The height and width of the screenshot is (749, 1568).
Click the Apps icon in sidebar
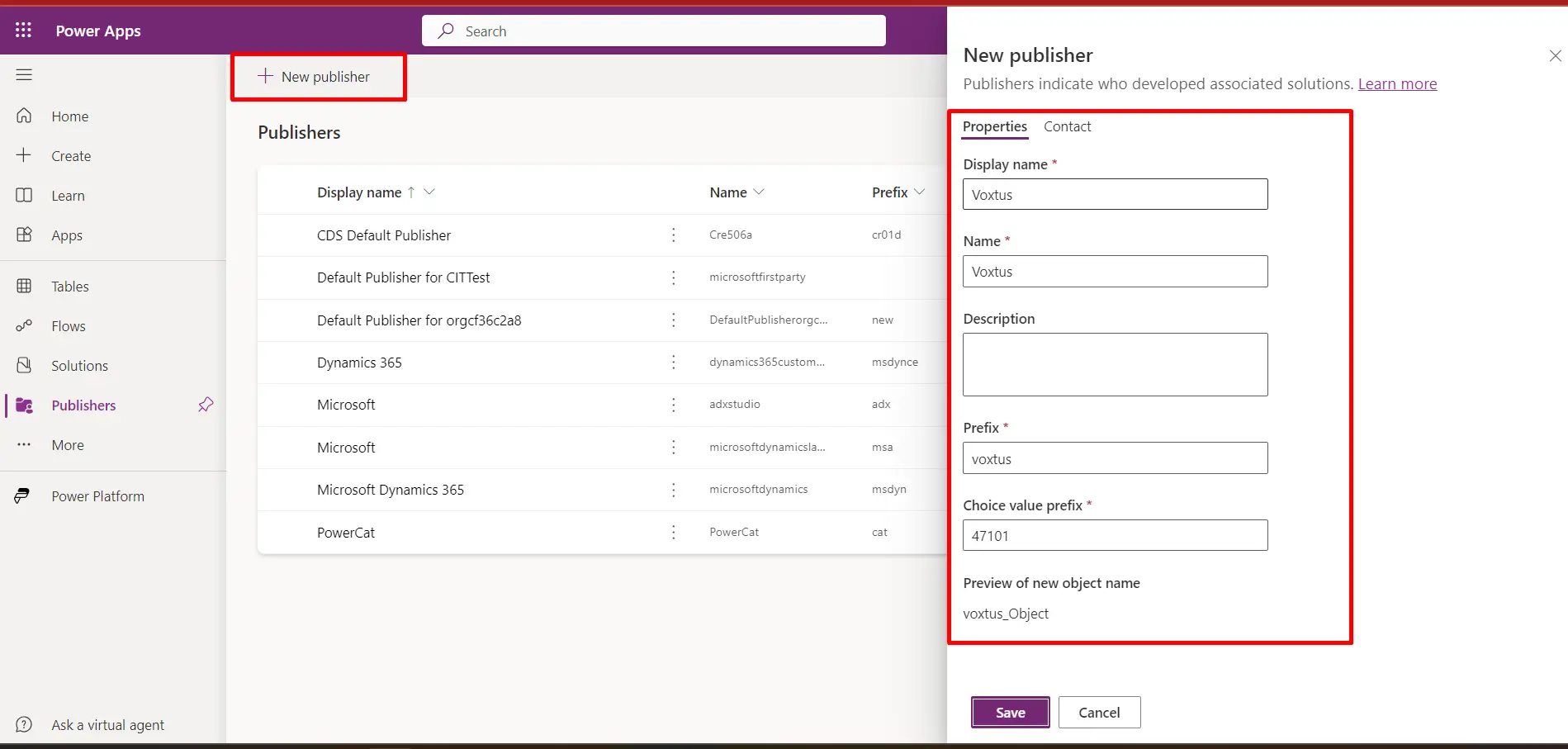tap(24, 235)
